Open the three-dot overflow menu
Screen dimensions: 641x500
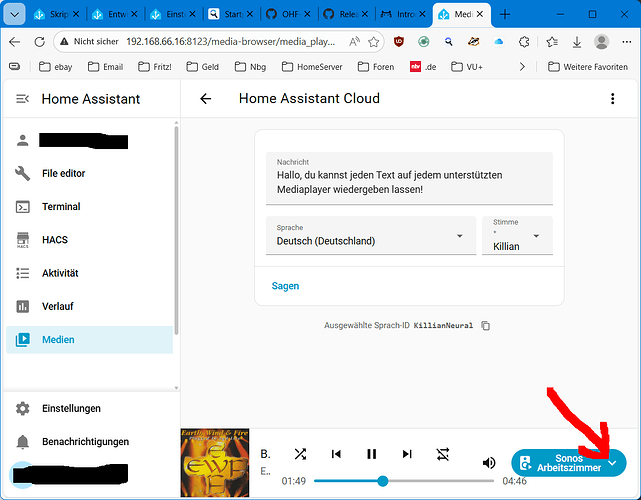(612, 99)
